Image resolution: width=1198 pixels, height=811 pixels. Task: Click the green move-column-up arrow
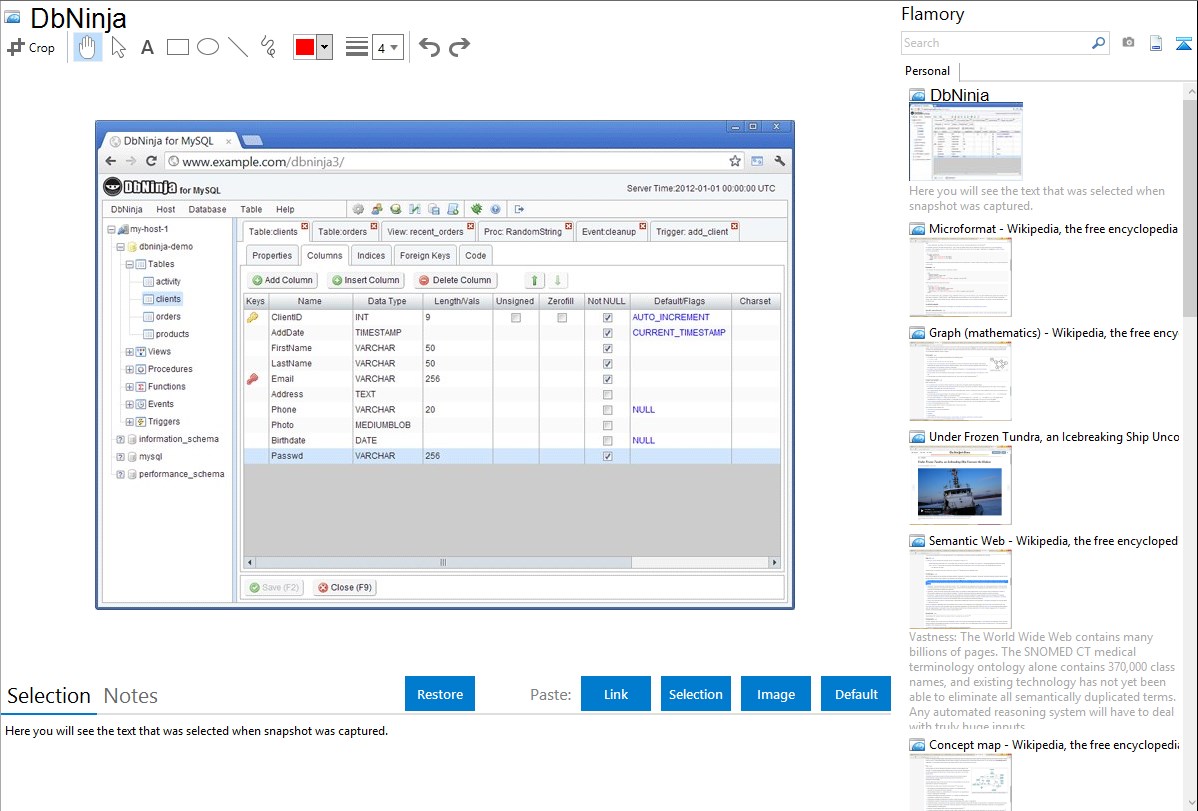coord(535,281)
